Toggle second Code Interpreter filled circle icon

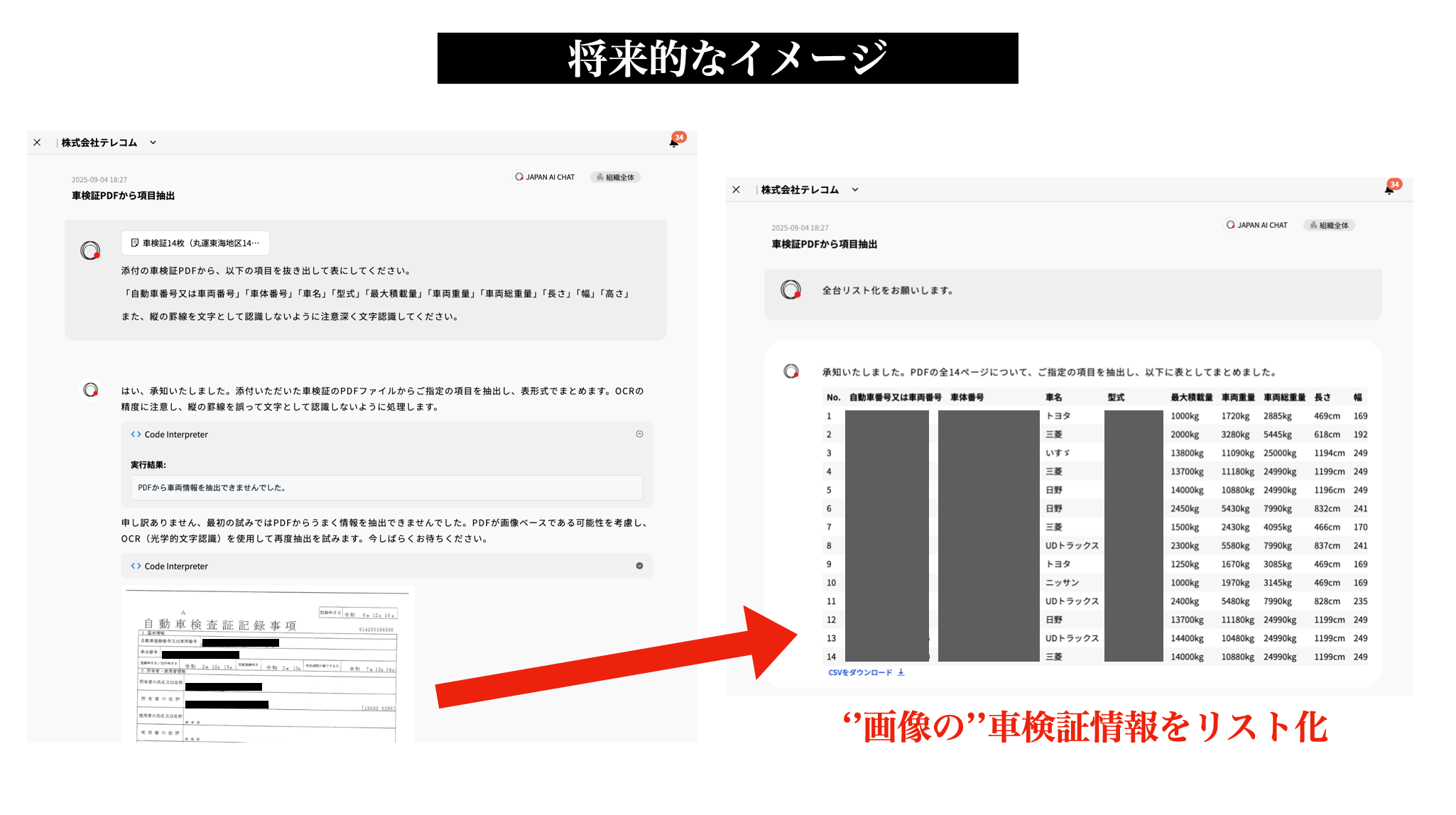(639, 566)
